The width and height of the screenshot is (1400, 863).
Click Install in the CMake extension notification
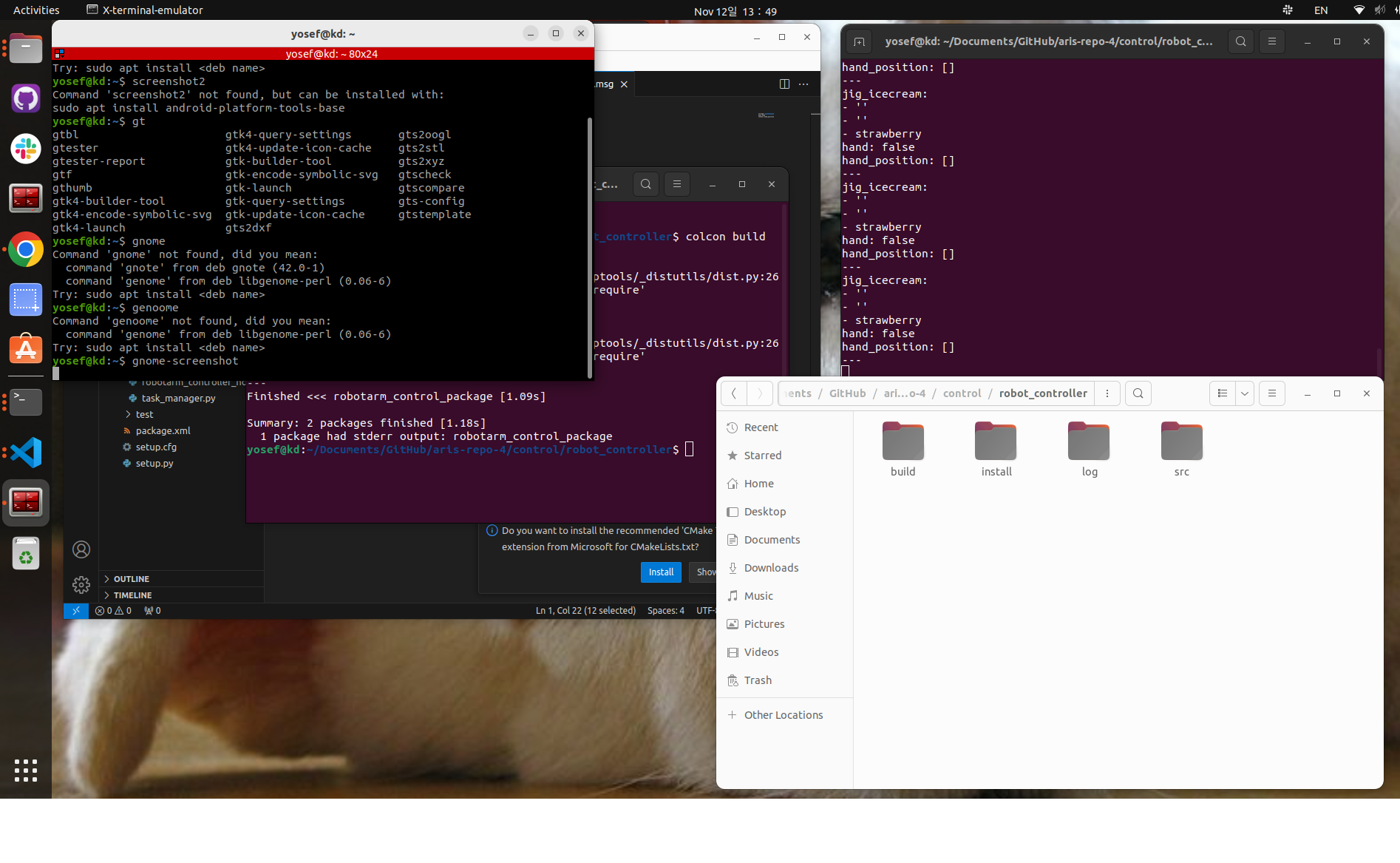[x=661, y=572]
